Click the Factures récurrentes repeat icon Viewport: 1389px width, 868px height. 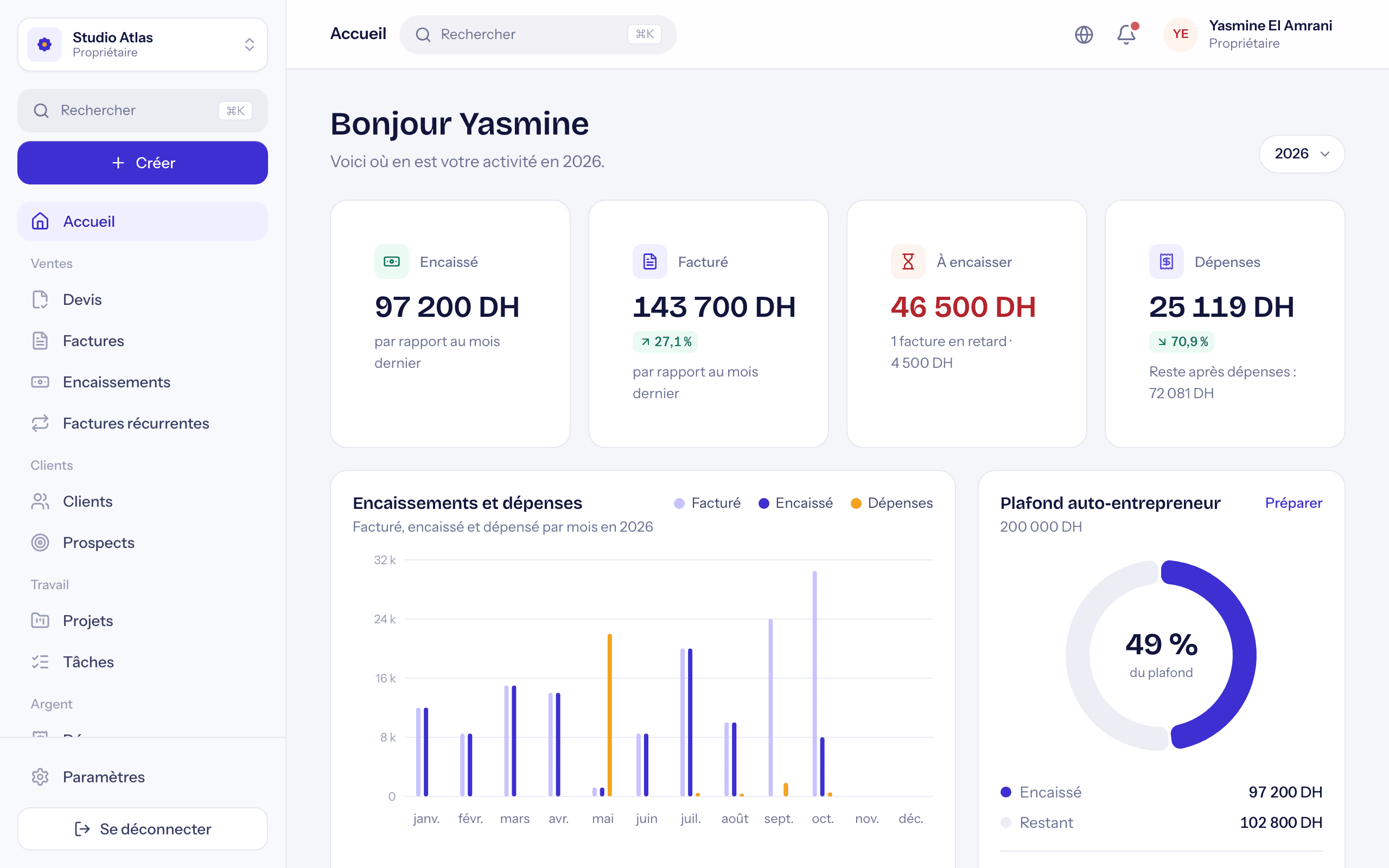tap(40, 424)
